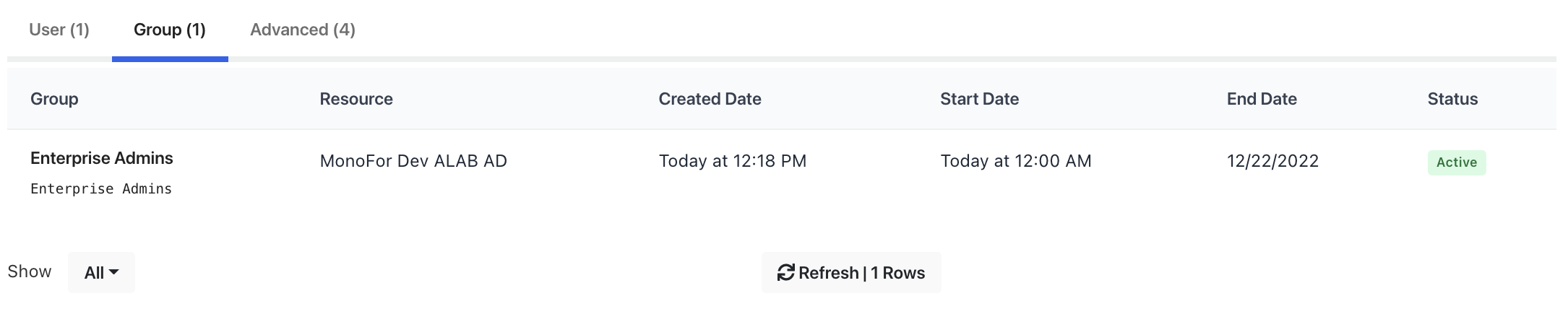Select the Group (1) tab

pyautogui.click(x=170, y=30)
